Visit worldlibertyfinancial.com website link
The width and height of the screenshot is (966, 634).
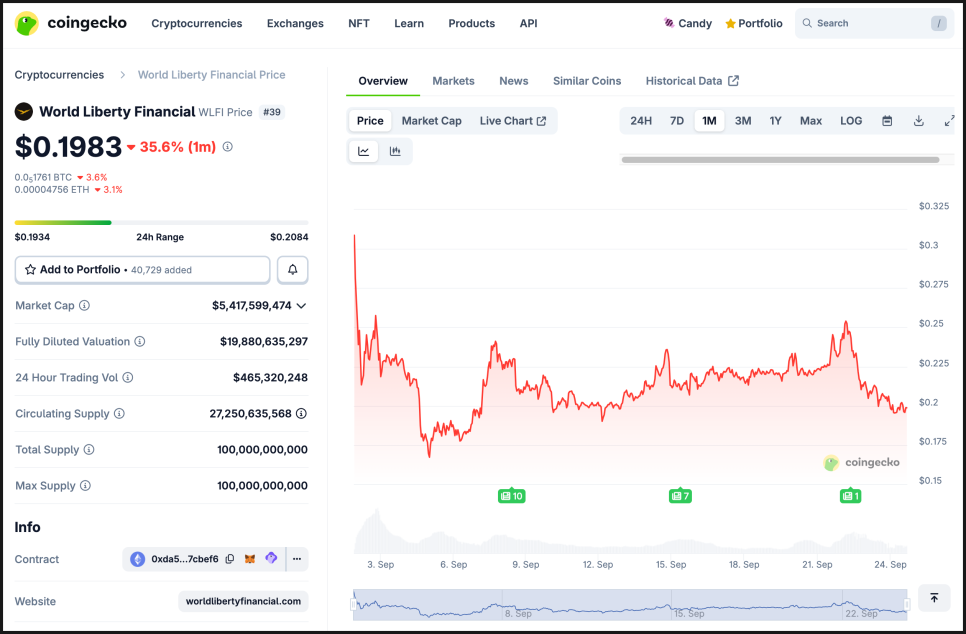tap(243, 601)
